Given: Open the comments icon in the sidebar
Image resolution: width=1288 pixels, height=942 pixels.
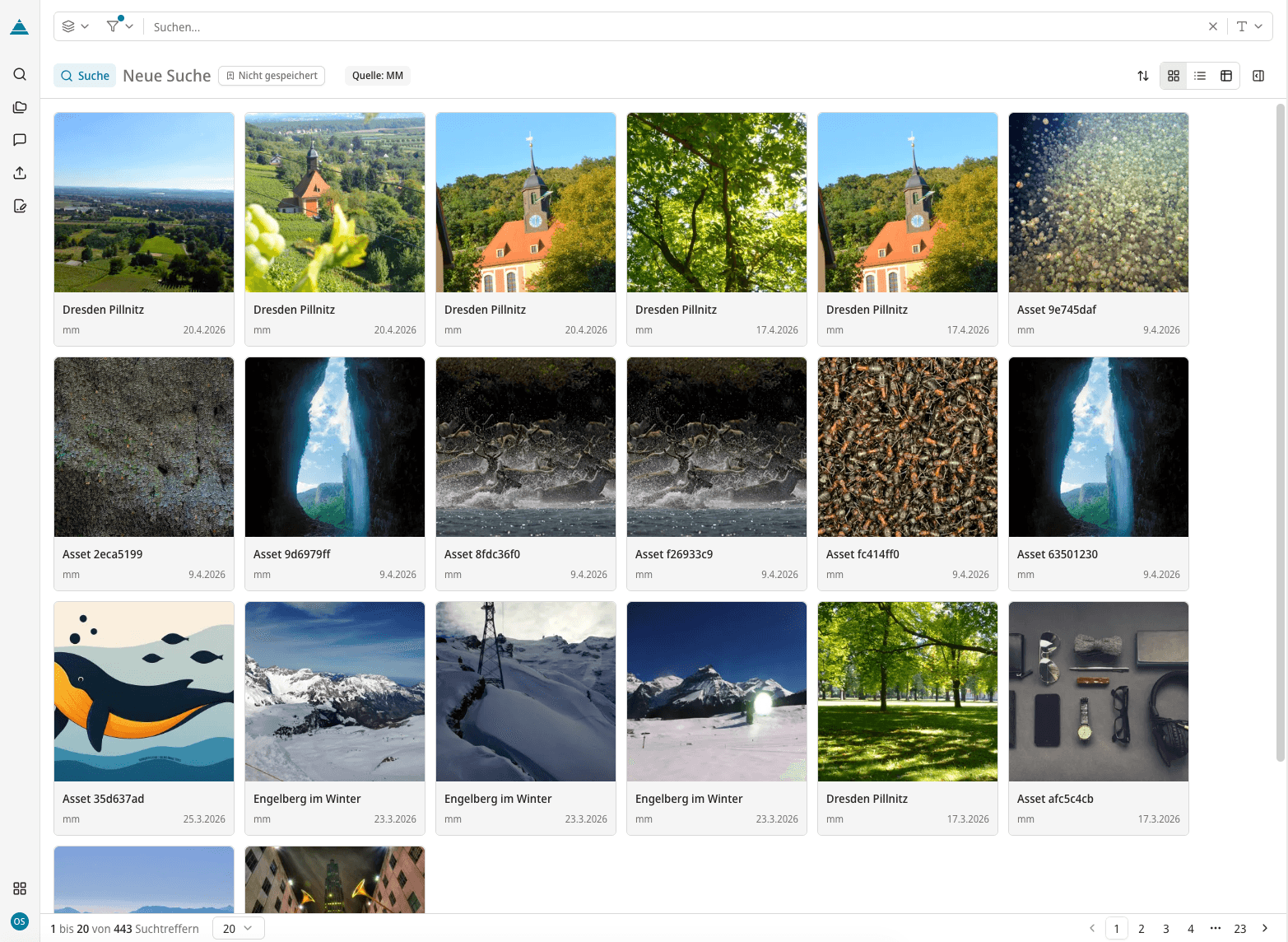Looking at the screenshot, I should [20, 140].
